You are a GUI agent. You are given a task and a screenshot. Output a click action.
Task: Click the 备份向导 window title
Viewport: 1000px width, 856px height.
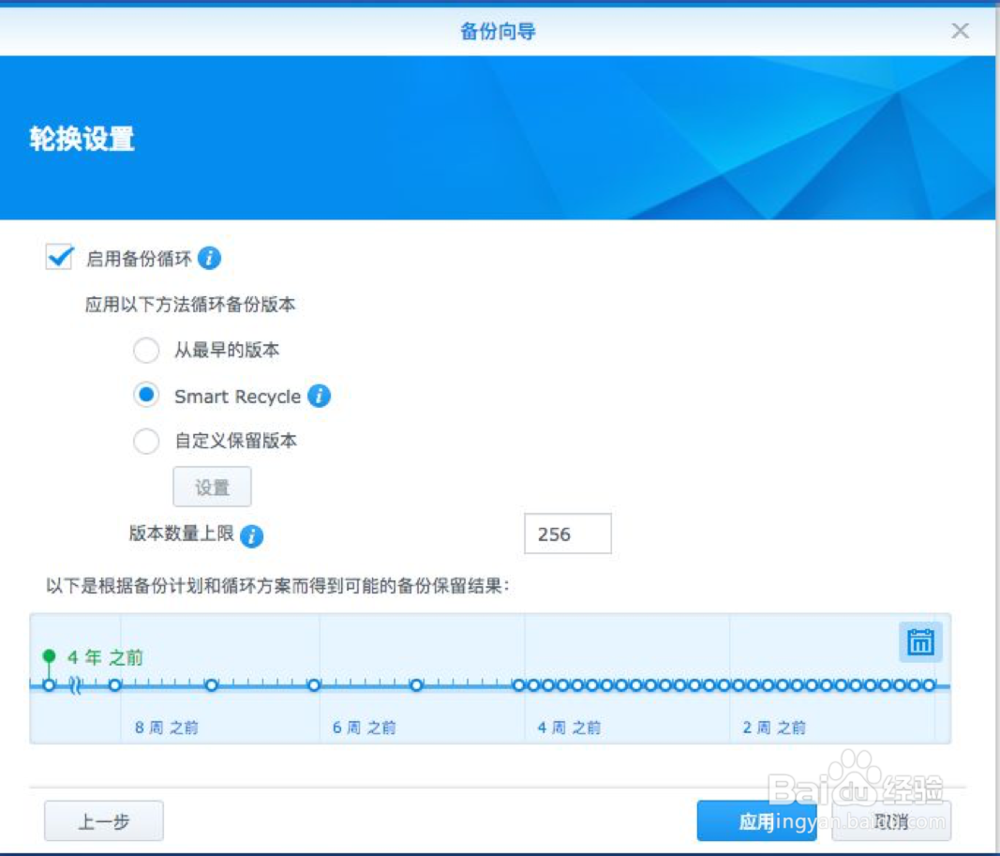pyautogui.click(x=498, y=31)
